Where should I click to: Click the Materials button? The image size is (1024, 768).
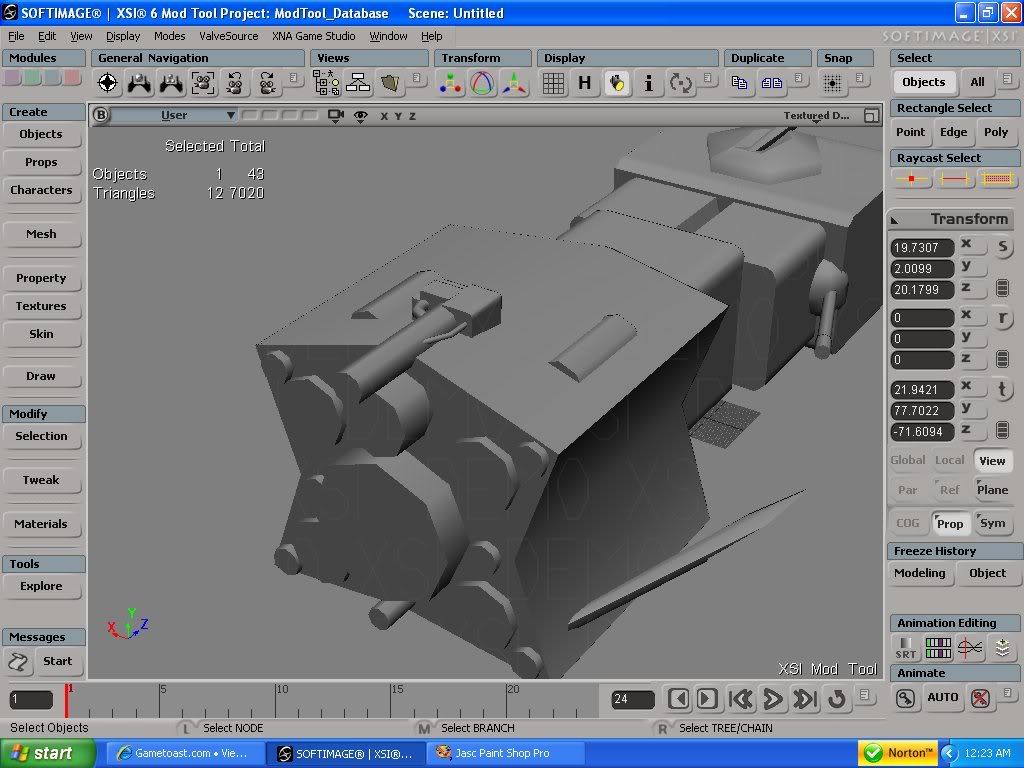[x=41, y=524]
